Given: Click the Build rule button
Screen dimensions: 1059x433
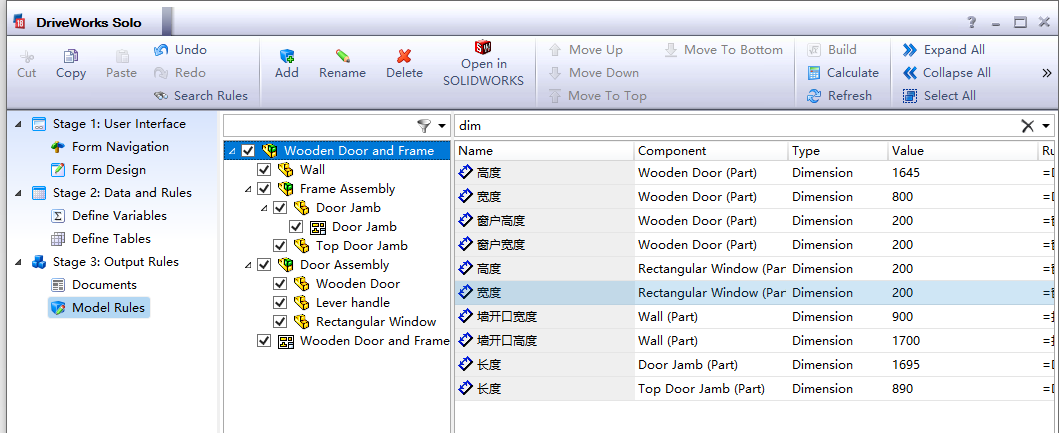Looking at the screenshot, I should coord(831,50).
